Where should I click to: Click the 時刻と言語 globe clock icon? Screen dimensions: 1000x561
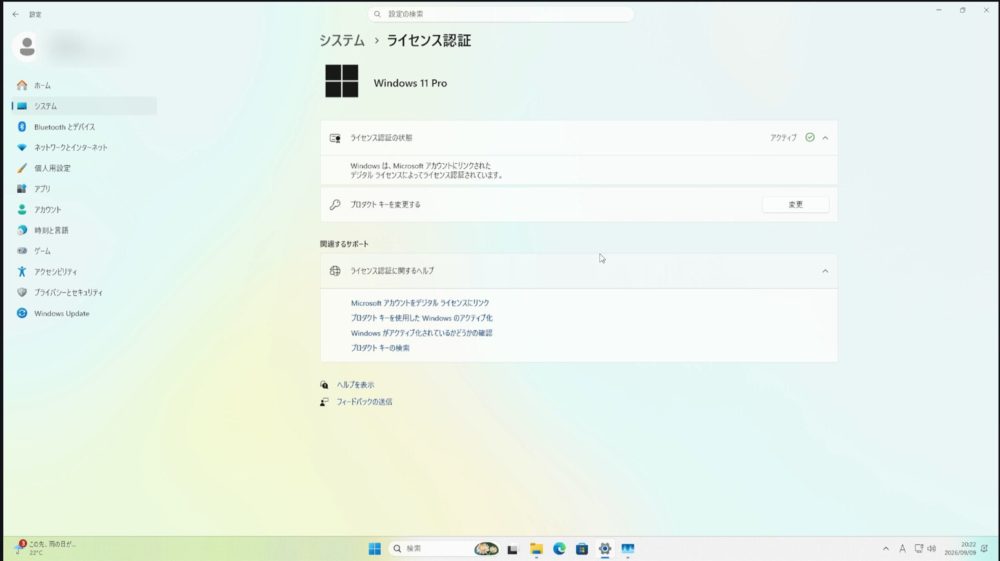point(22,230)
